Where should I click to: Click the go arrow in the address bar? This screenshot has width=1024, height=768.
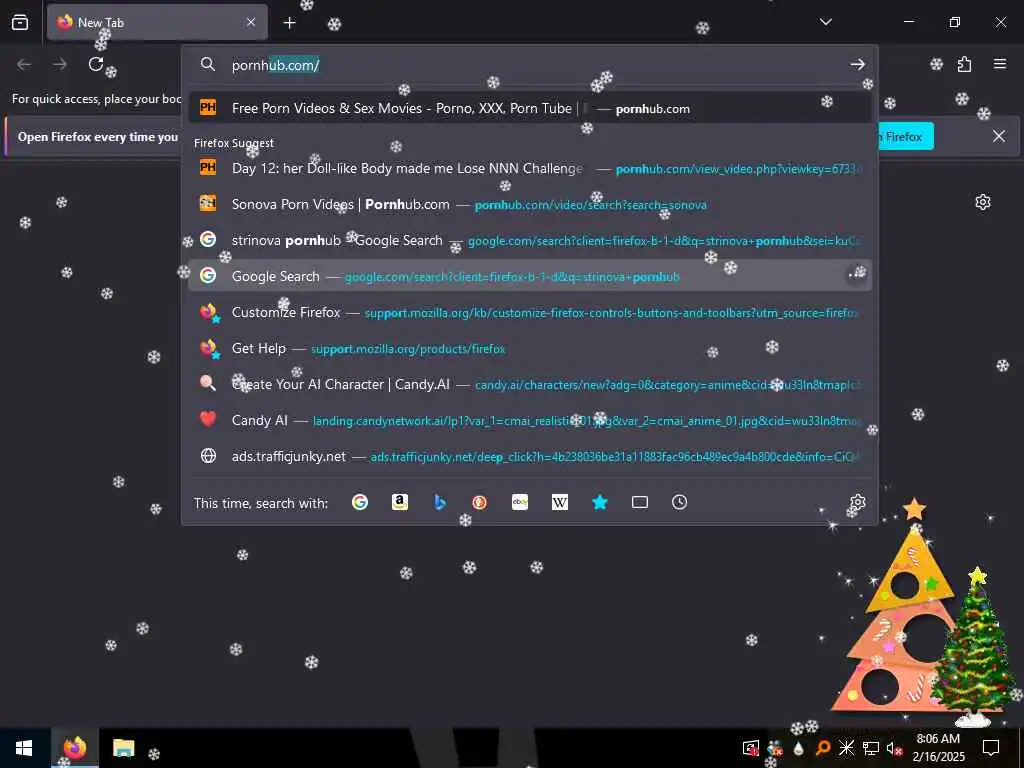(857, 64)
